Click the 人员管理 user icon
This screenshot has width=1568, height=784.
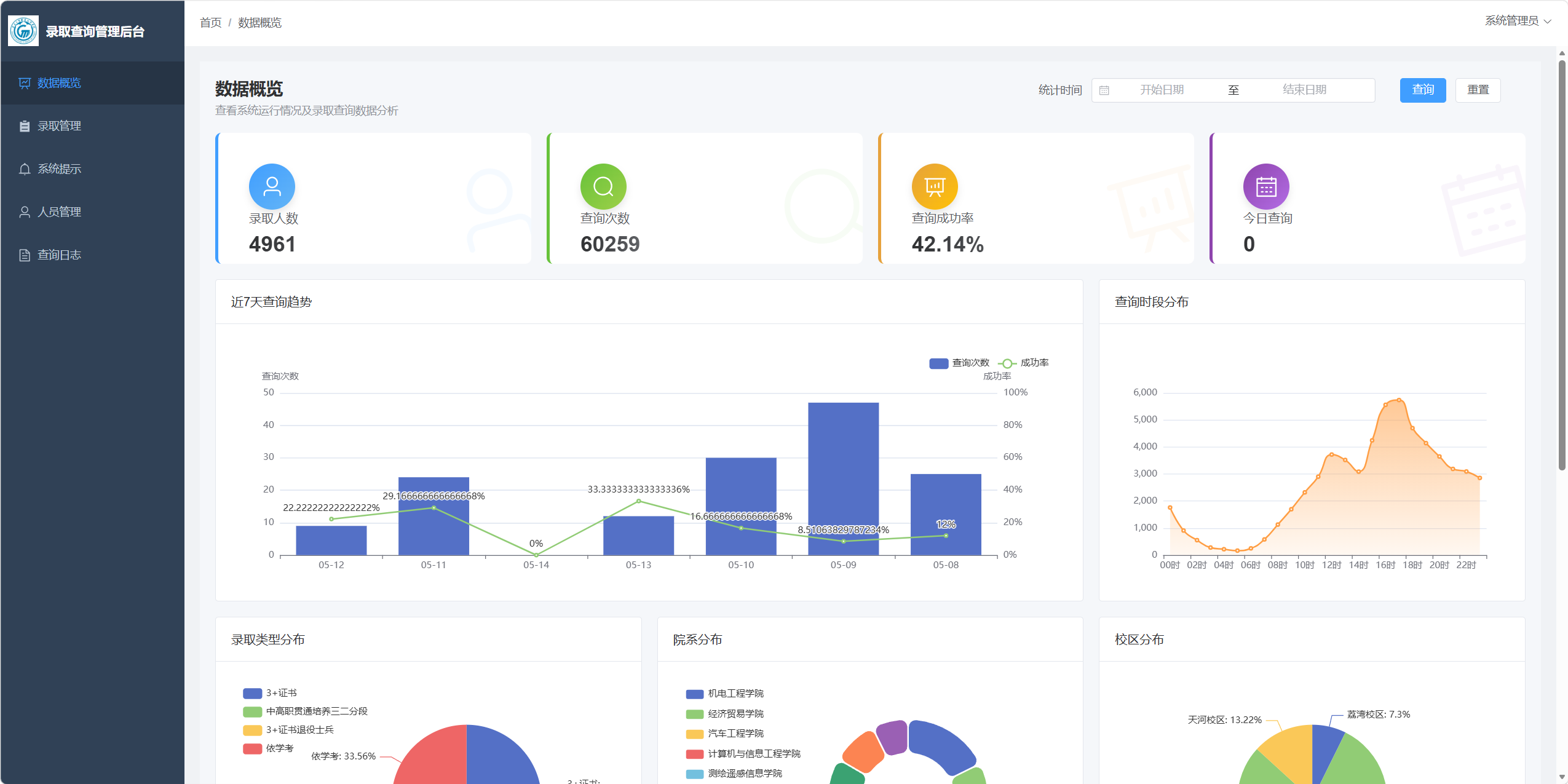click(25, 212)
